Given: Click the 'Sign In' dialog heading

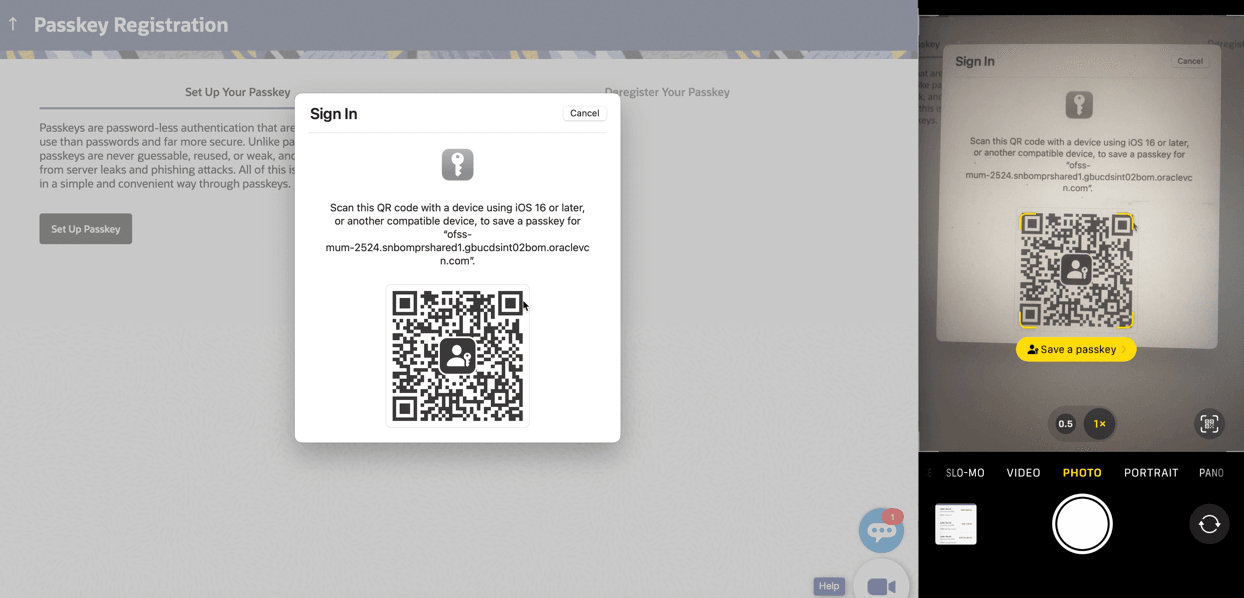Looking at the screenshot, I should [333, 114].
